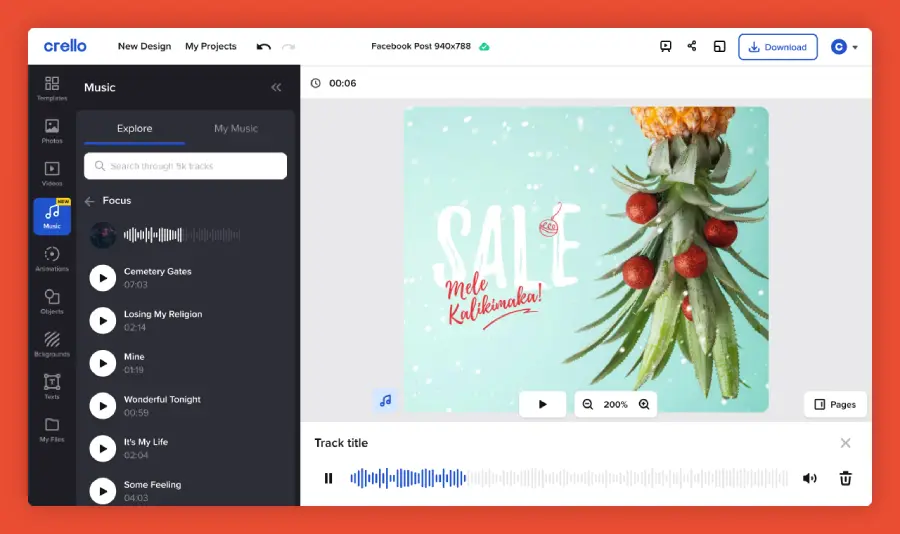Open the Templates sidebar section
900x534 pixels.
pos(52,89)
